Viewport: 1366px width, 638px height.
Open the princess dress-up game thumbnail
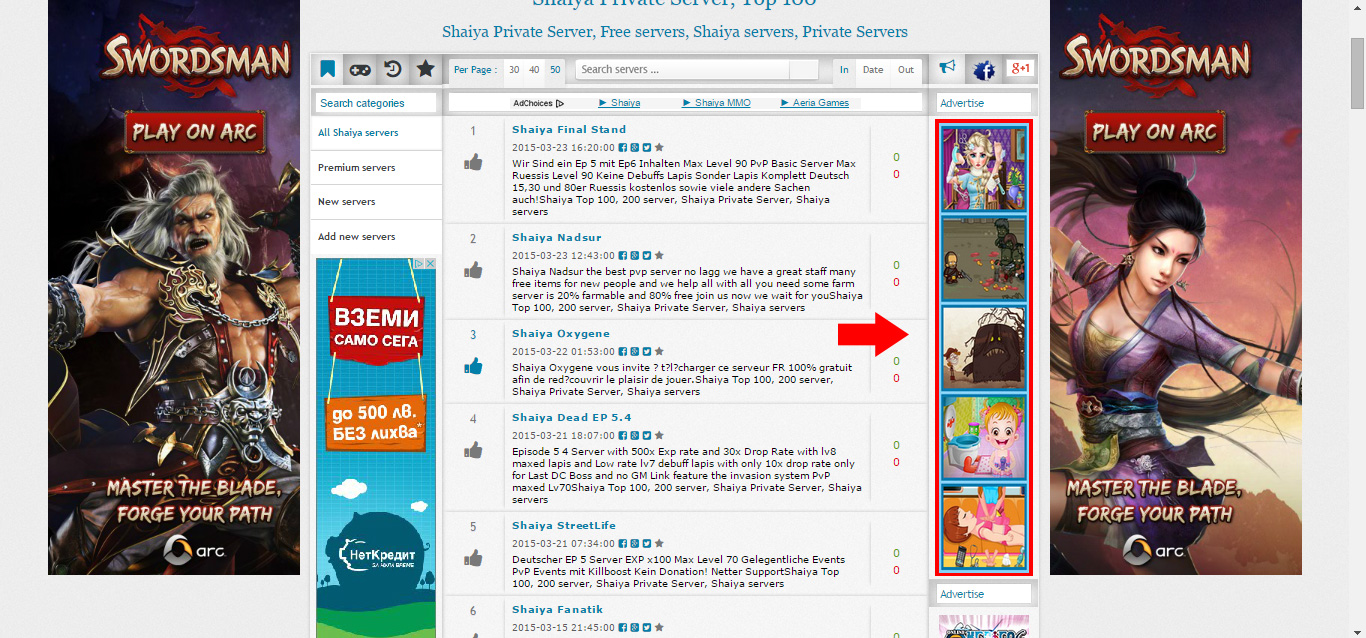pyautogui.click(x=984, y=169)
